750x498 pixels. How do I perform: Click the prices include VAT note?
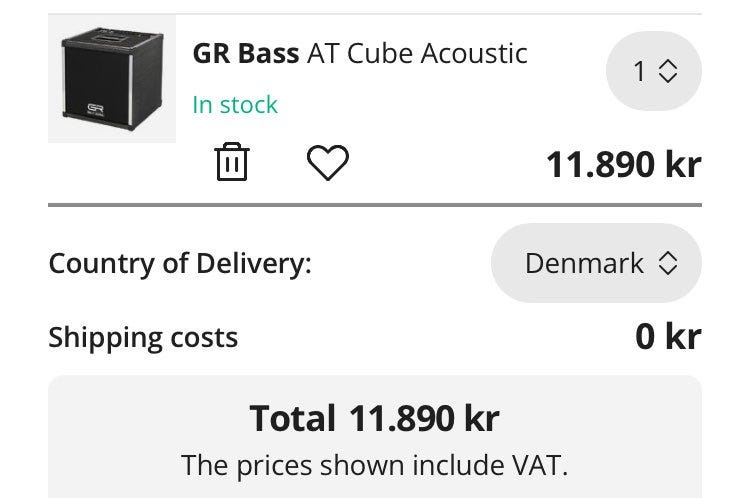click(x=375, y=465)
